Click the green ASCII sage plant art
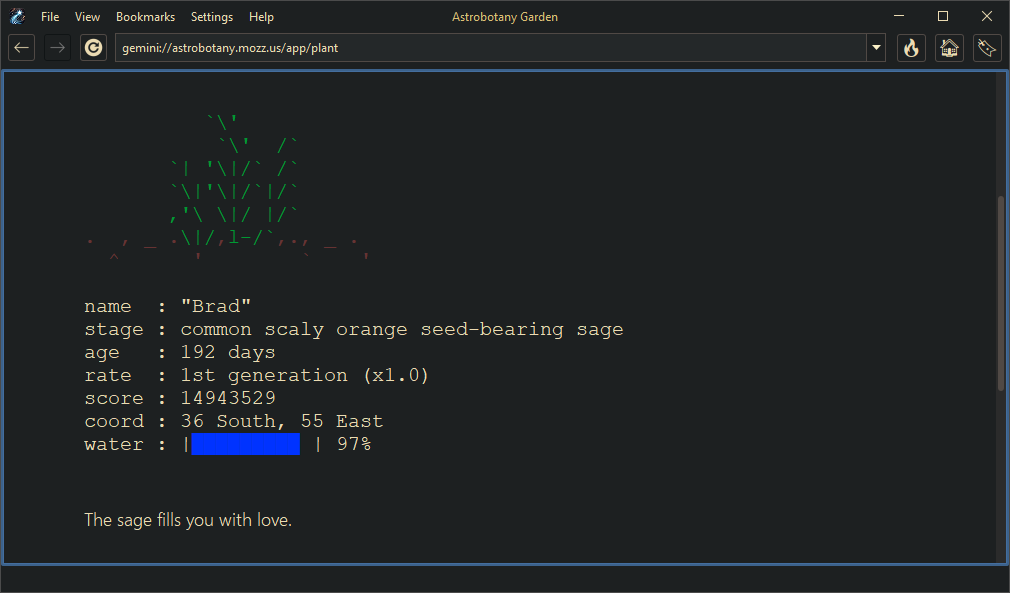Image resolution: width=1010 pixels, height=593 pixels. point(234,180)
